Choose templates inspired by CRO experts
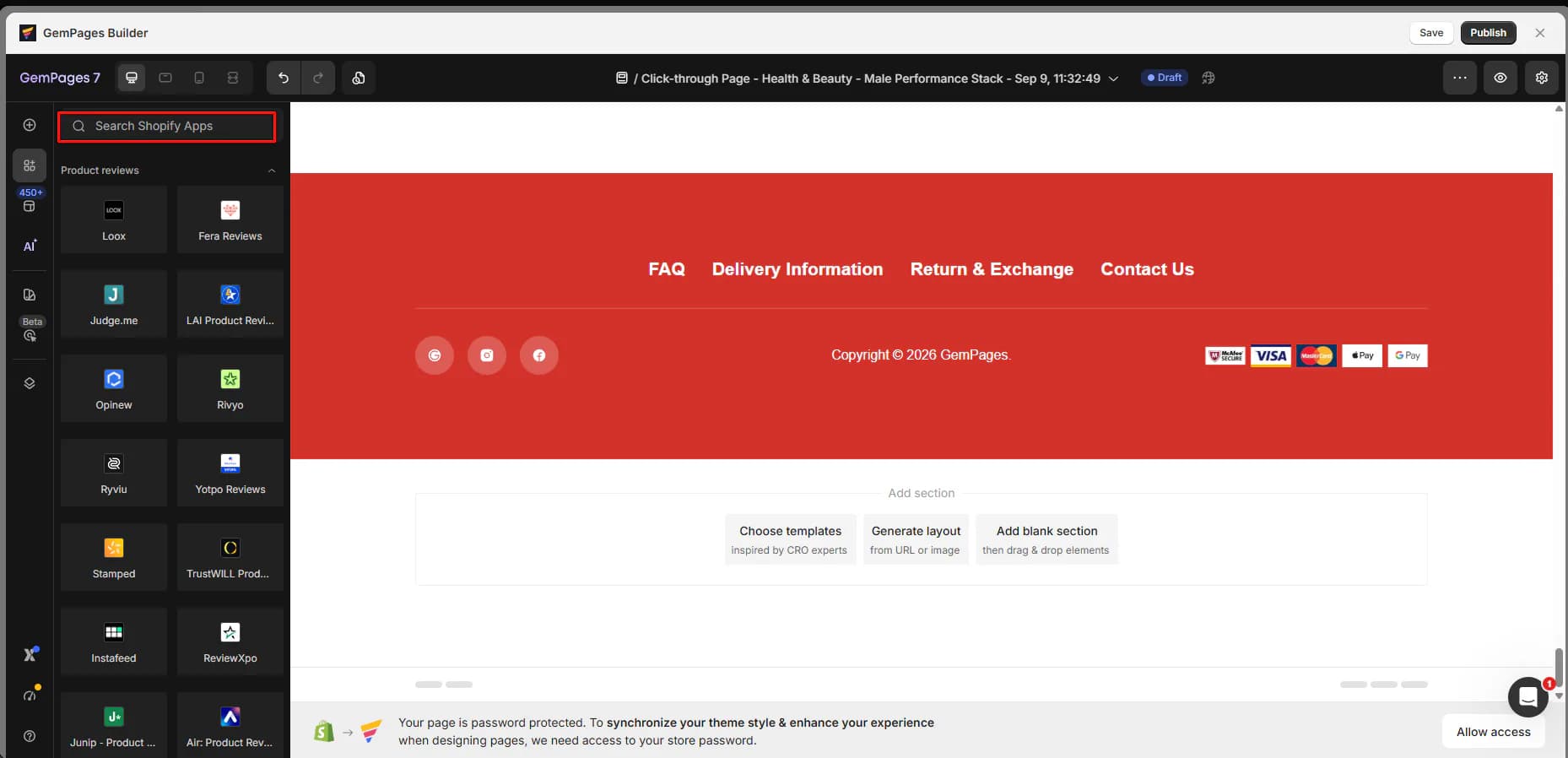The height and width of the screenshot is (758, 1568). click(790, 539)
